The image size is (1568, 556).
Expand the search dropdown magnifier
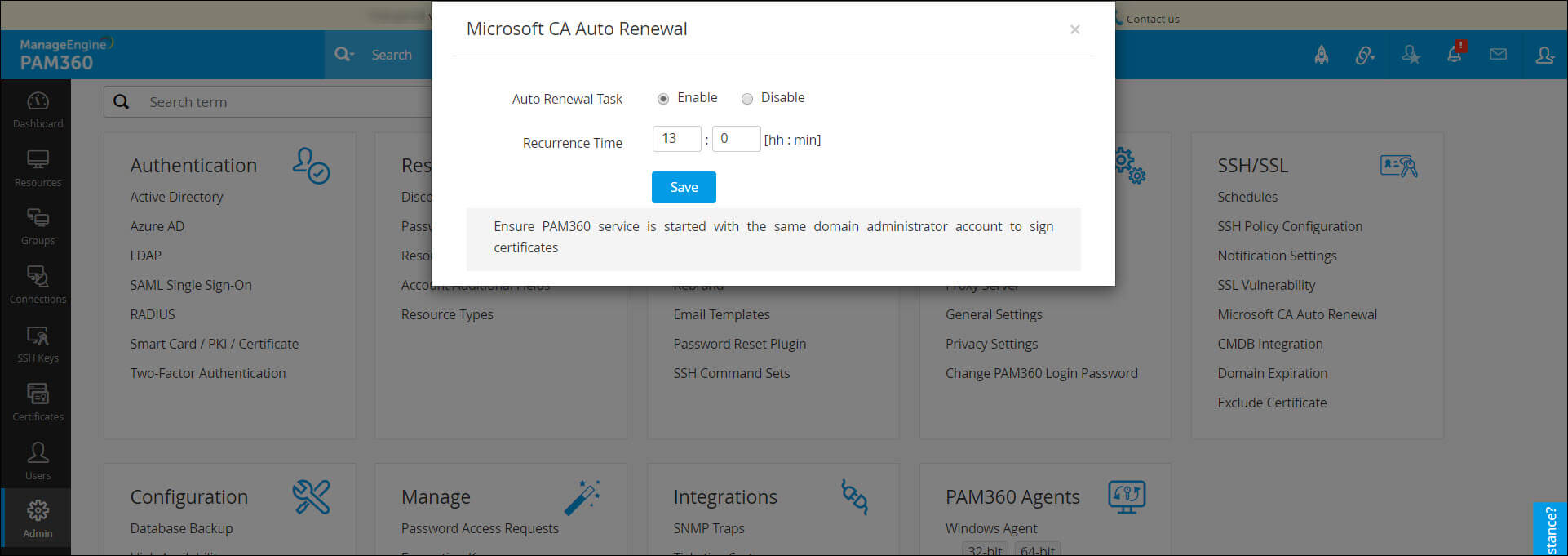pos(343,55)
